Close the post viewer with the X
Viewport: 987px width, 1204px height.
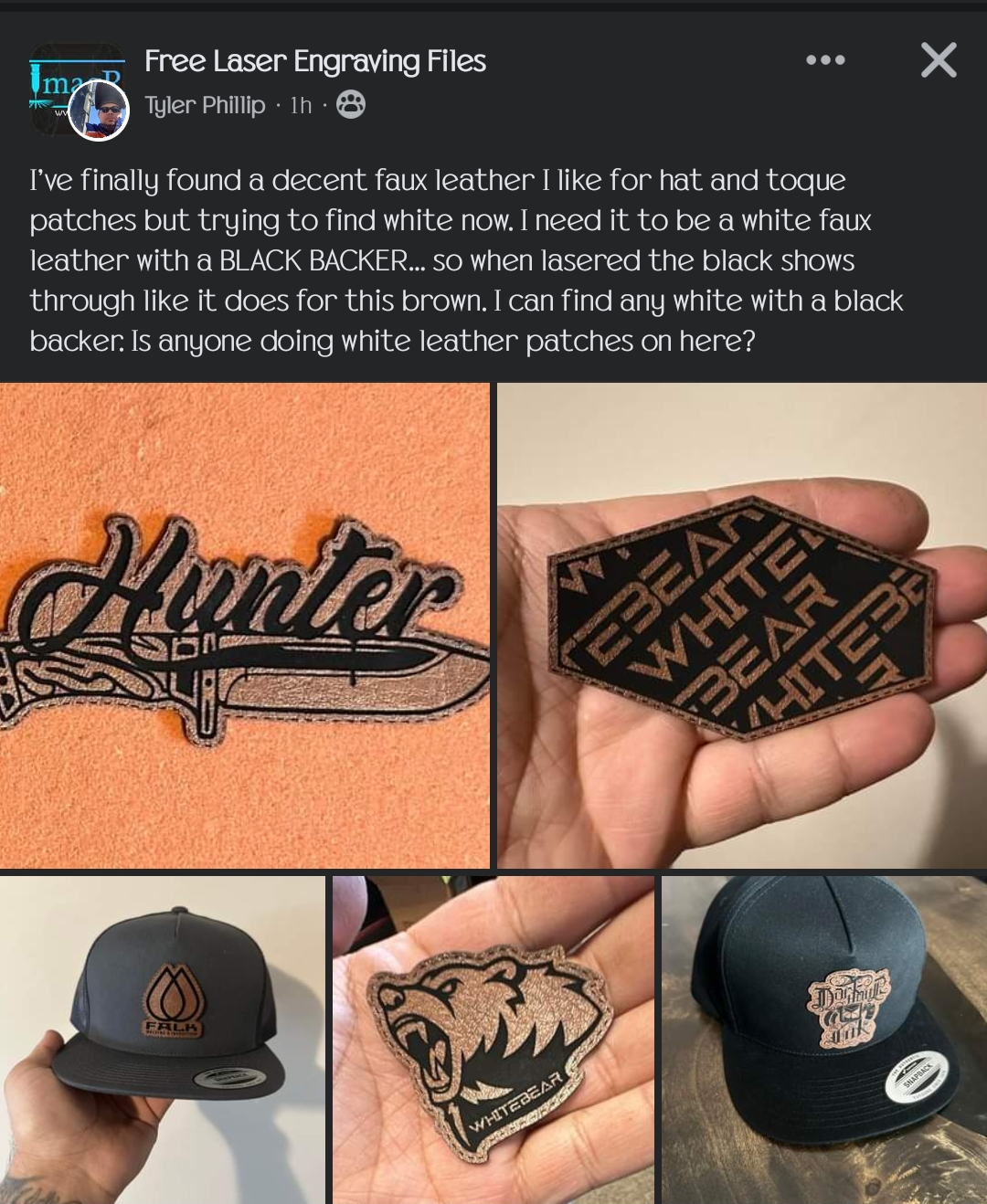click(x=939, y=60)
